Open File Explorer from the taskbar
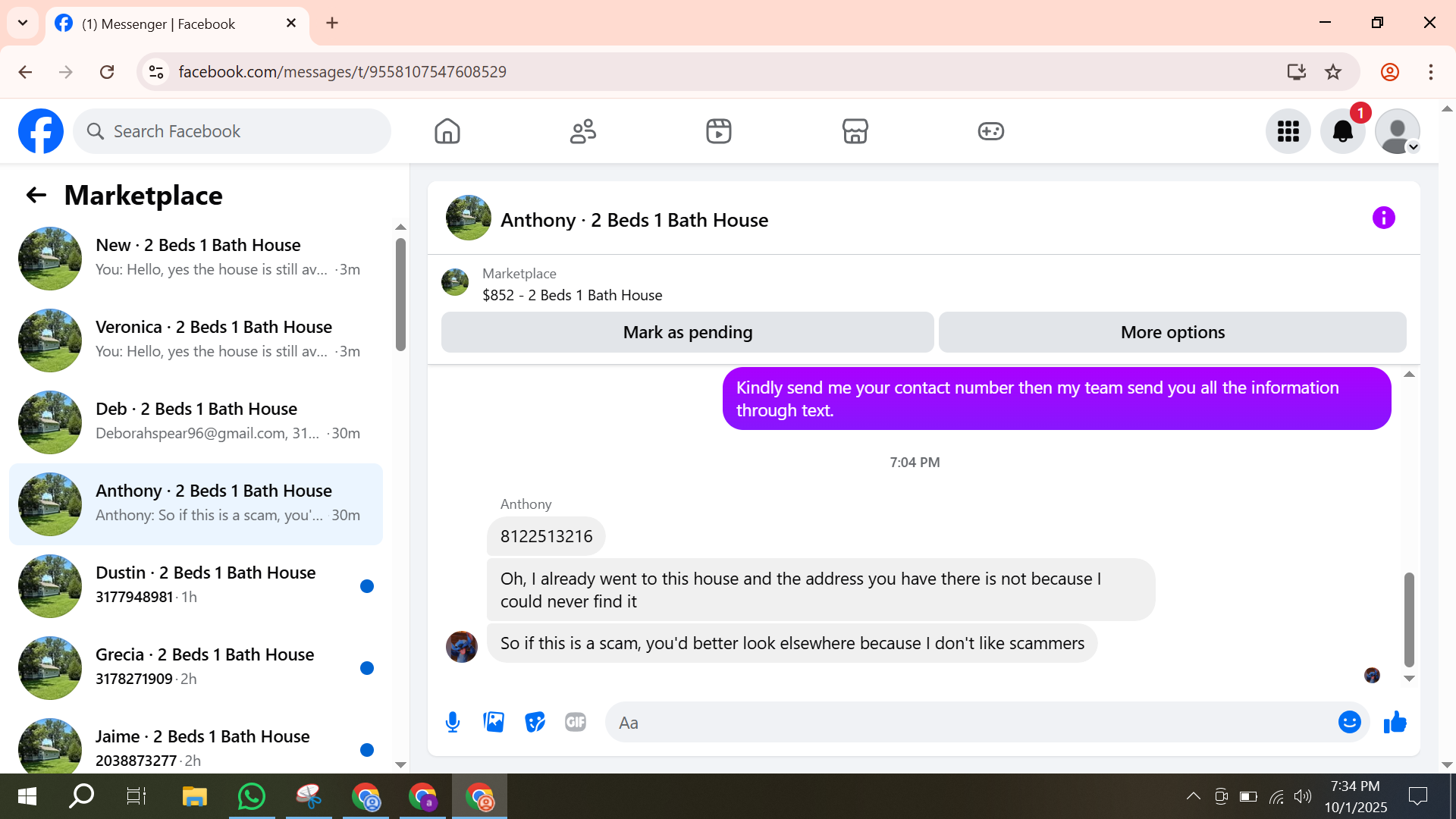This screenshot has width=1456, height=819. tap(195, 796)
